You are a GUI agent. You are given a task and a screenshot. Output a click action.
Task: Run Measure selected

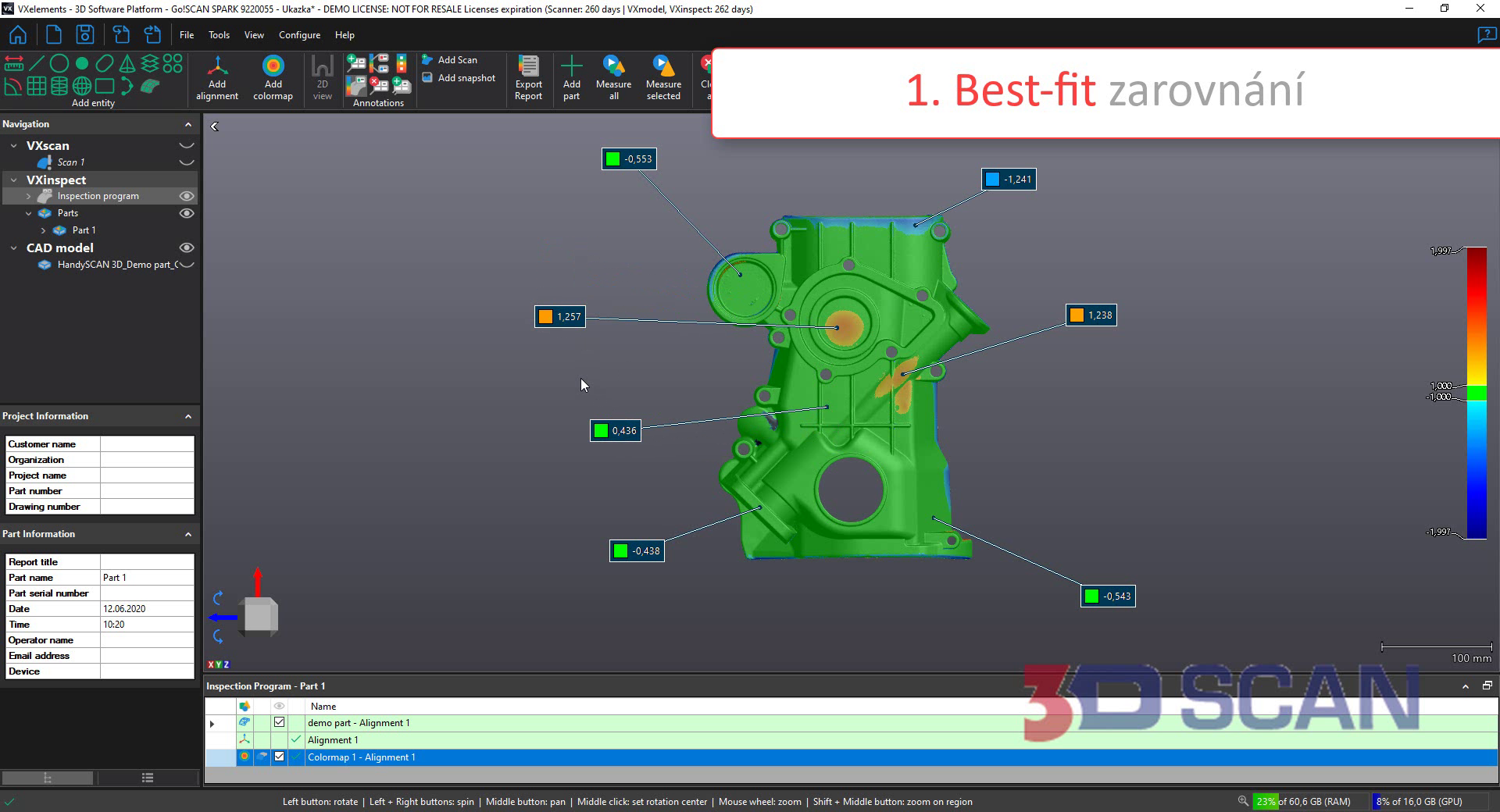point(662,77)
